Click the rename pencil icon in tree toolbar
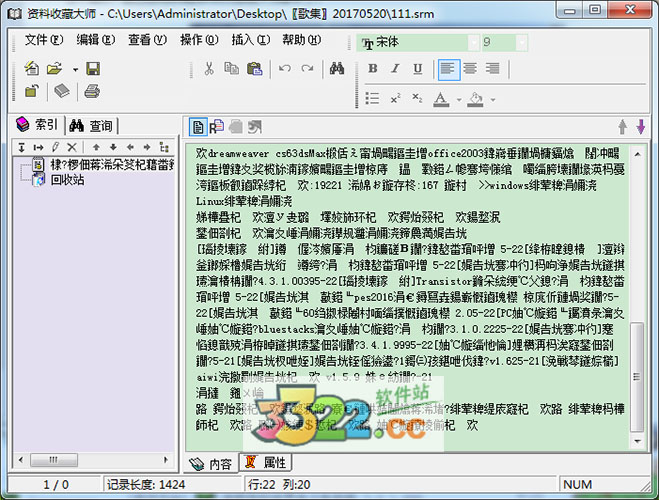The width and height of the screenshot is (659, 500). click(x=55, y=147)
